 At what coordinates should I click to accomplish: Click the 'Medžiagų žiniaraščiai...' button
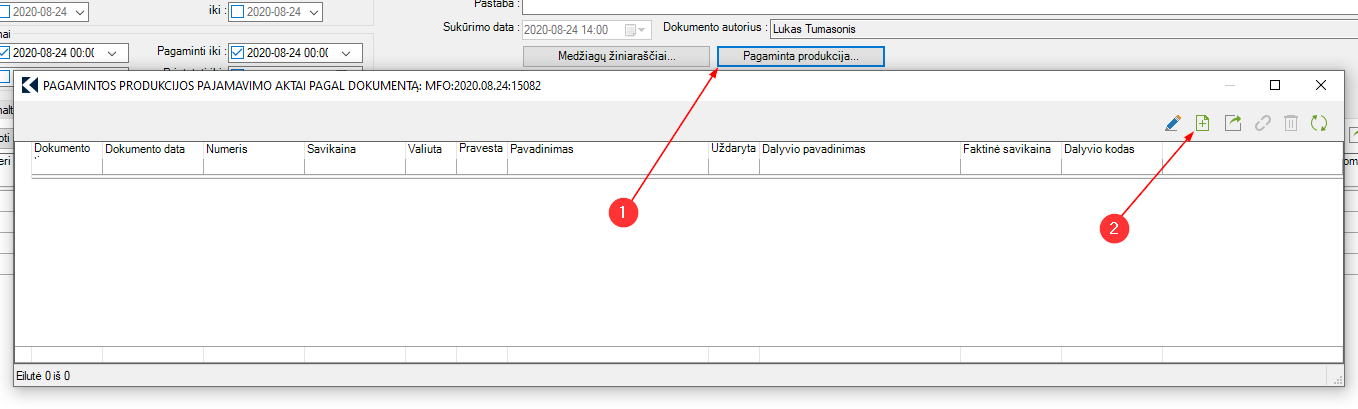pyautogui.click(x=616, y=56)
